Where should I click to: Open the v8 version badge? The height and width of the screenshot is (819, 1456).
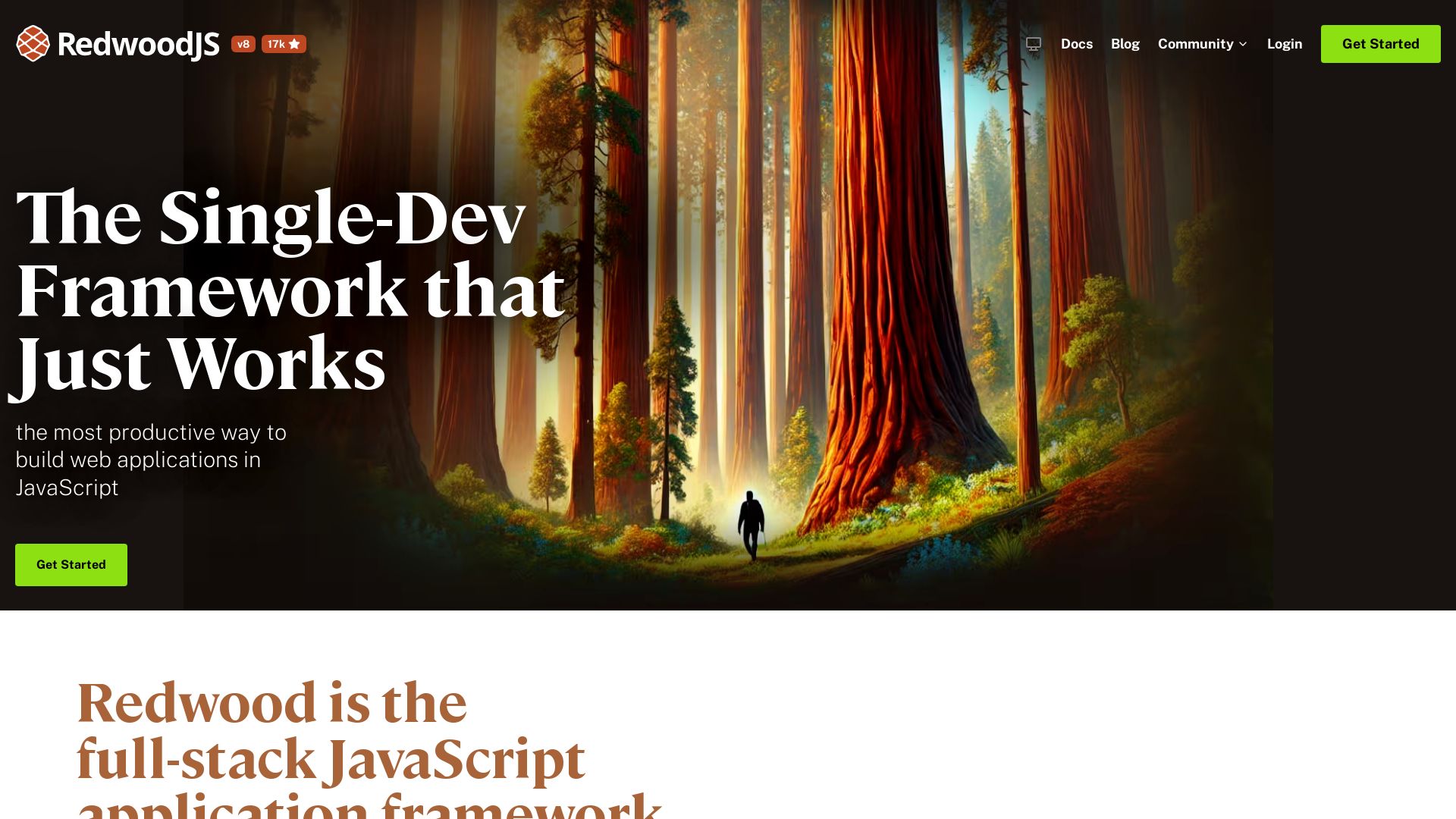point(243,44)
